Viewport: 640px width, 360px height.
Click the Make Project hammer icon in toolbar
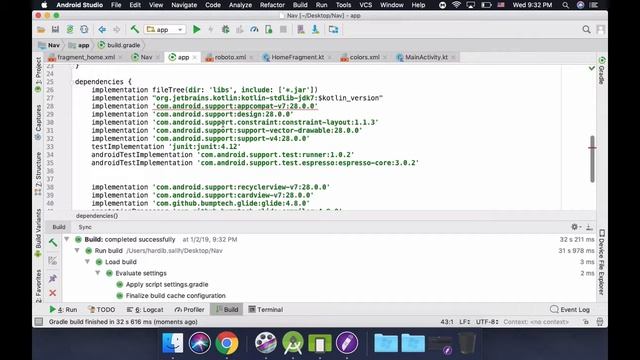click(135, 29)
